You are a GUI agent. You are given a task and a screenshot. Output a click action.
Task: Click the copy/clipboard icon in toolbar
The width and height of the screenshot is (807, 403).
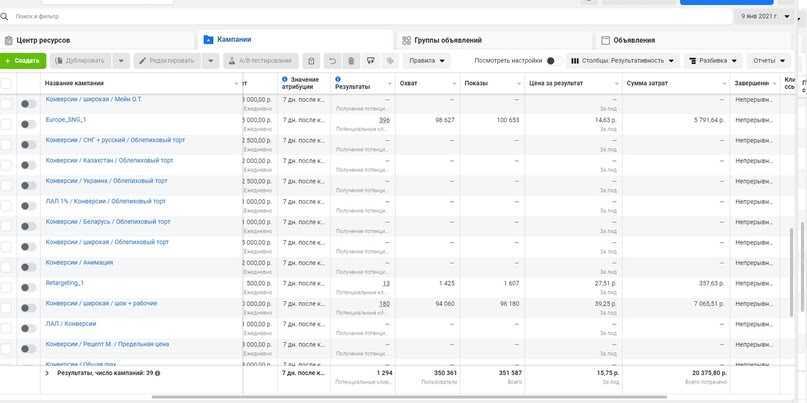(x=312, y=61)
